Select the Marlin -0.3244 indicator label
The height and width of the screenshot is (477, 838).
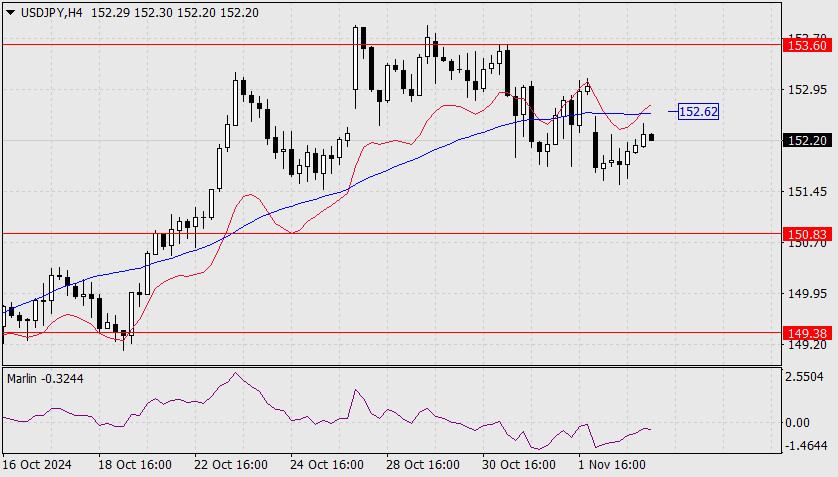coord(45,379)
